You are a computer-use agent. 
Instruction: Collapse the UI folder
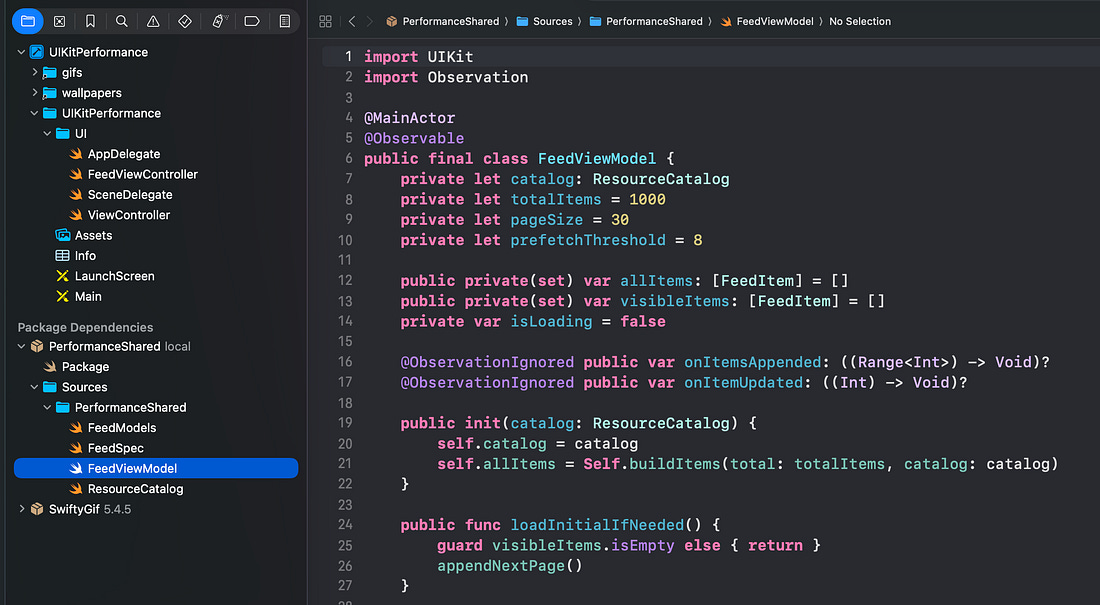tap(47, 133)
